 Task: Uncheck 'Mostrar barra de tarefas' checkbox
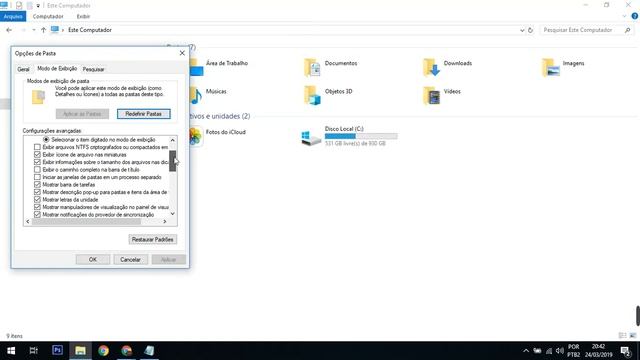37,184
